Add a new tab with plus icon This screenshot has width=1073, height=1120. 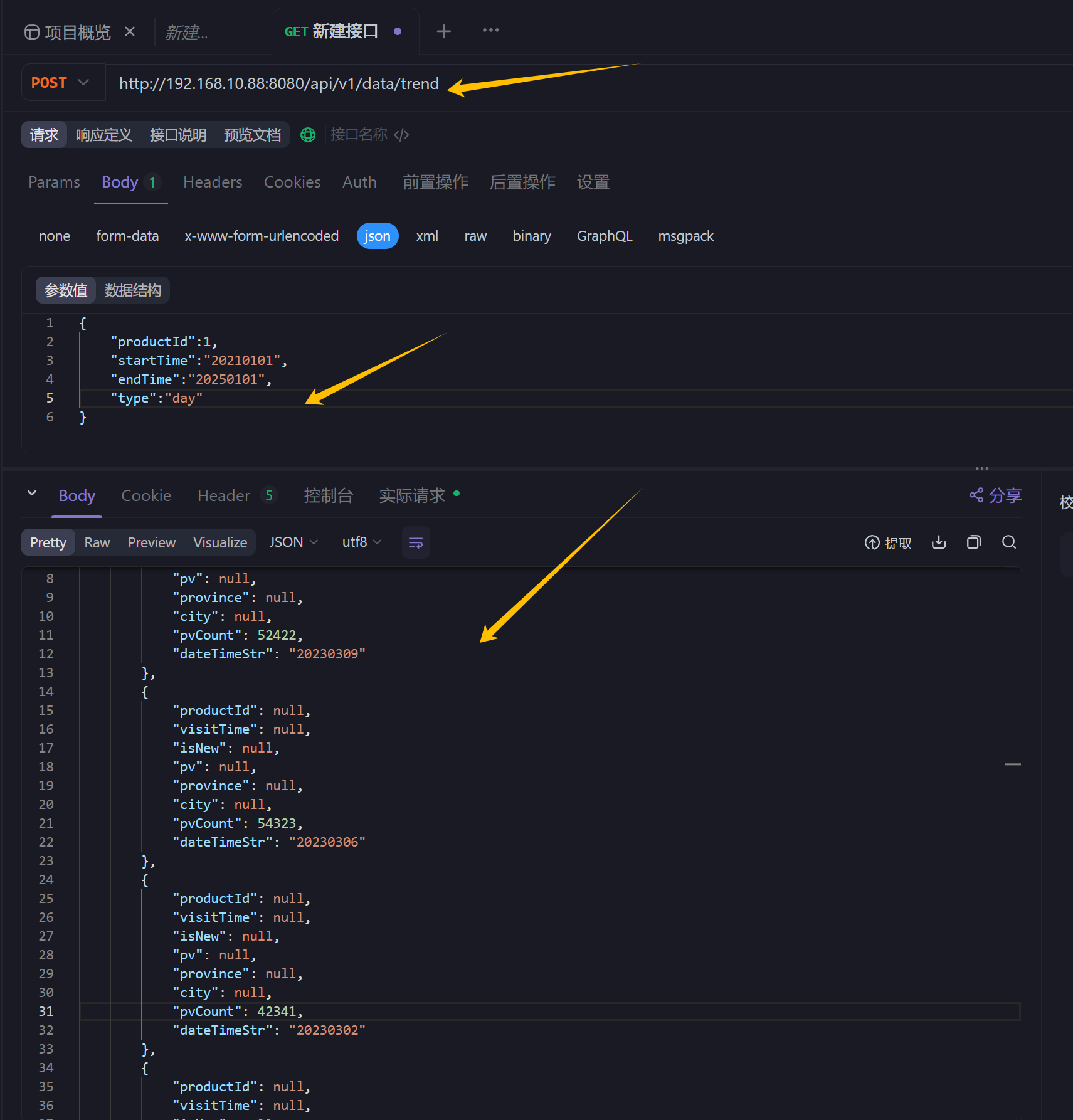444,31
